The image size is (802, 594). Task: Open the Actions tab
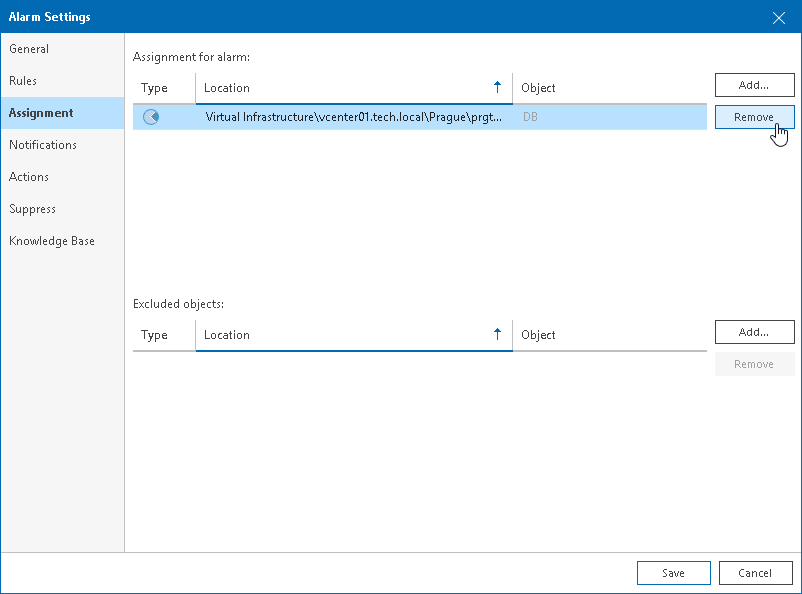coord(29,177)
